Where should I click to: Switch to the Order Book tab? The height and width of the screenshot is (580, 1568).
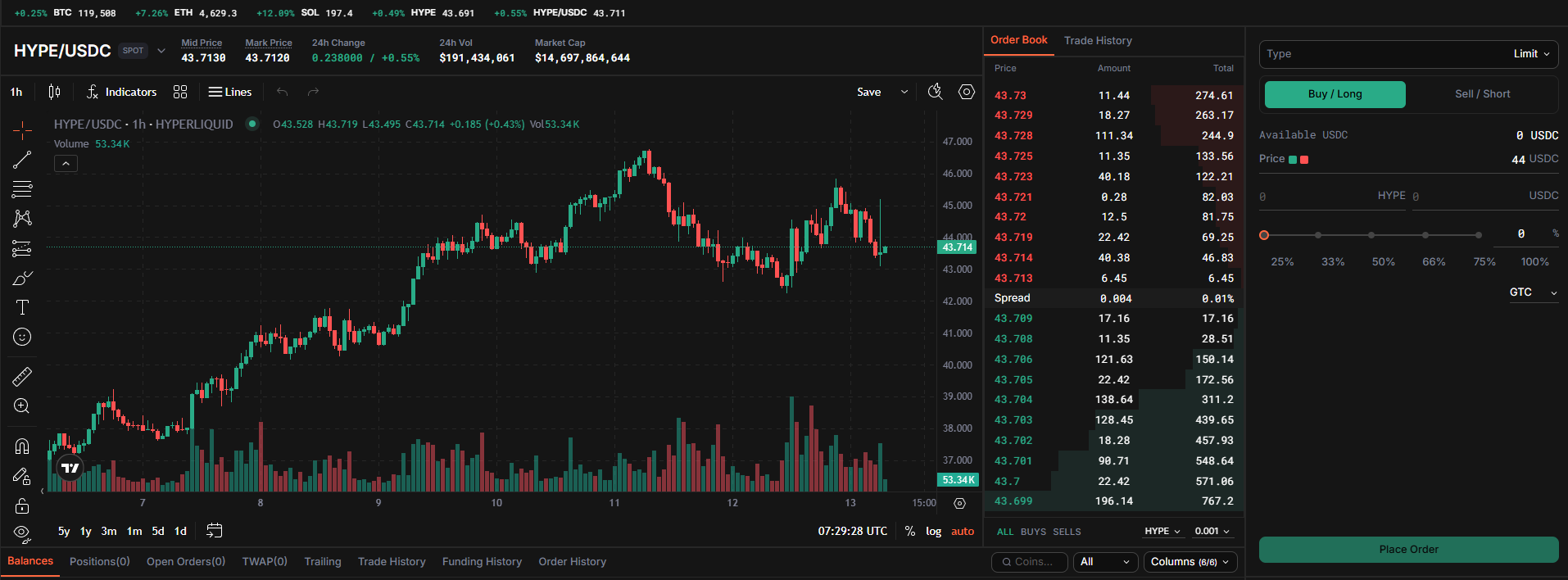point(1018,40)
